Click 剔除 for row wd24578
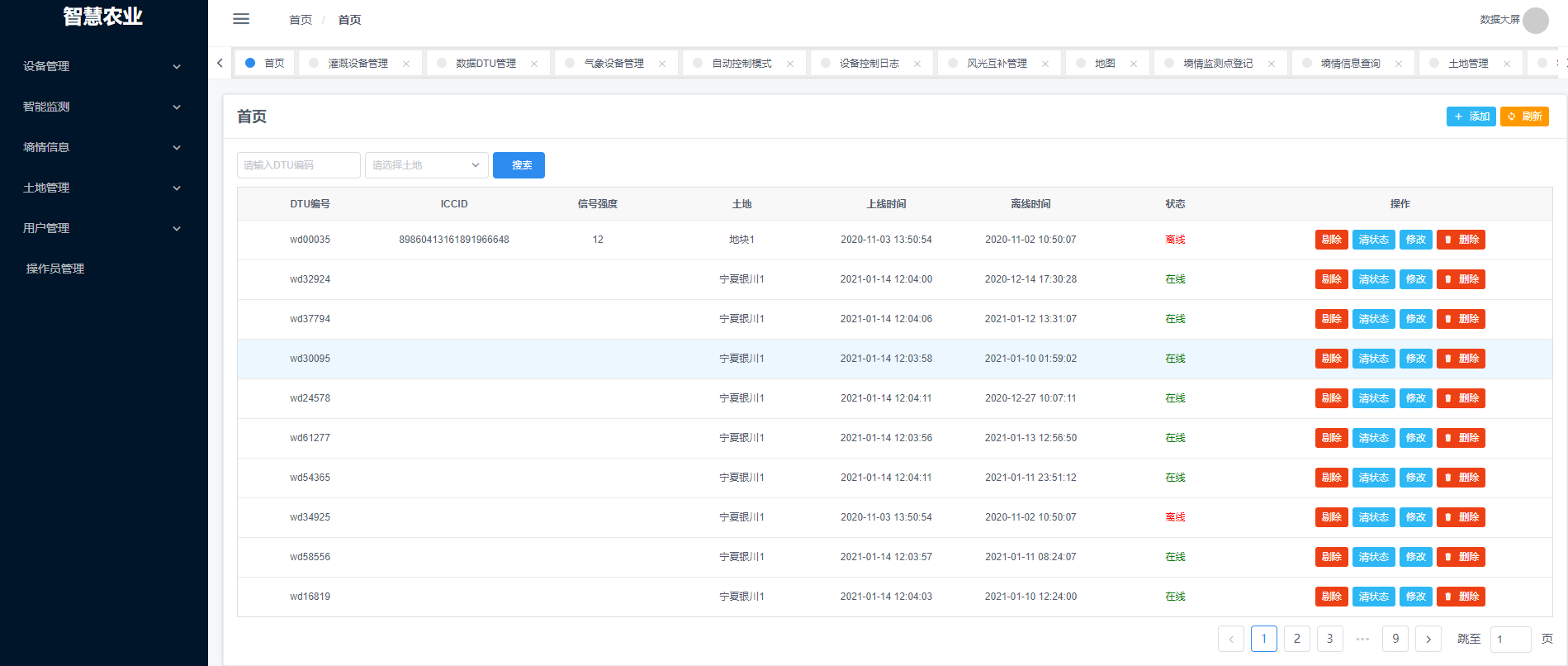Screen dimensions: 1568x666 [x=1332, y=398]
